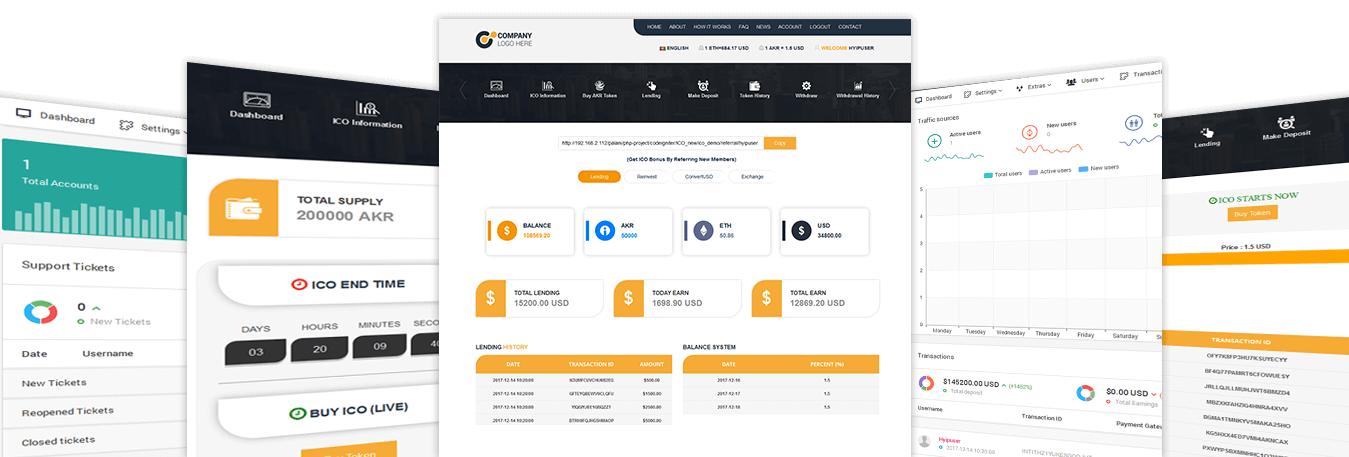The image size is (1349, 457).
Task: Expand Settings dropdown in leftmost window
Action: 152,128
